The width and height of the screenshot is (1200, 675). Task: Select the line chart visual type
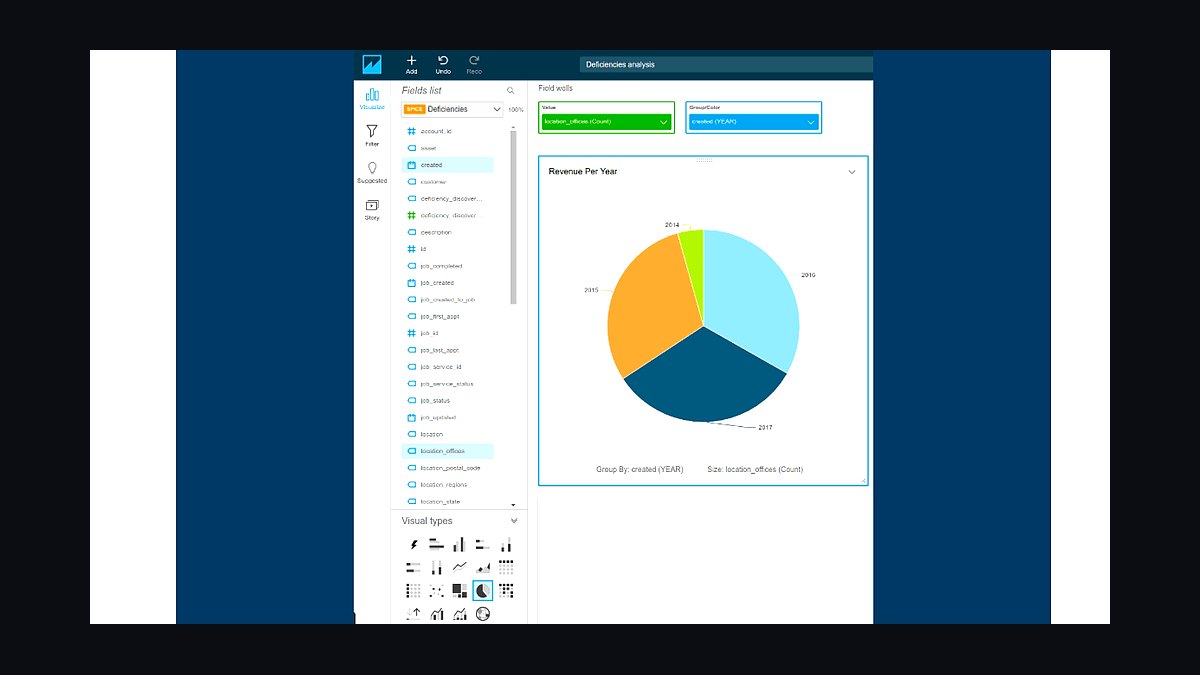460,567
